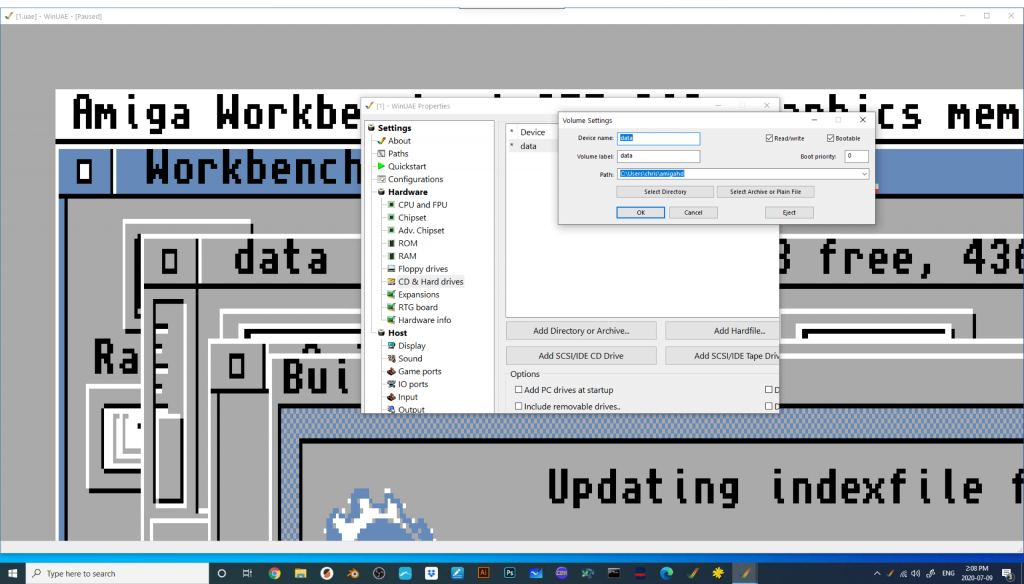Viewport: 1024px width, 584px height.
Task: Select the CPU and FPU chip icon
Action: coord(391,204)
